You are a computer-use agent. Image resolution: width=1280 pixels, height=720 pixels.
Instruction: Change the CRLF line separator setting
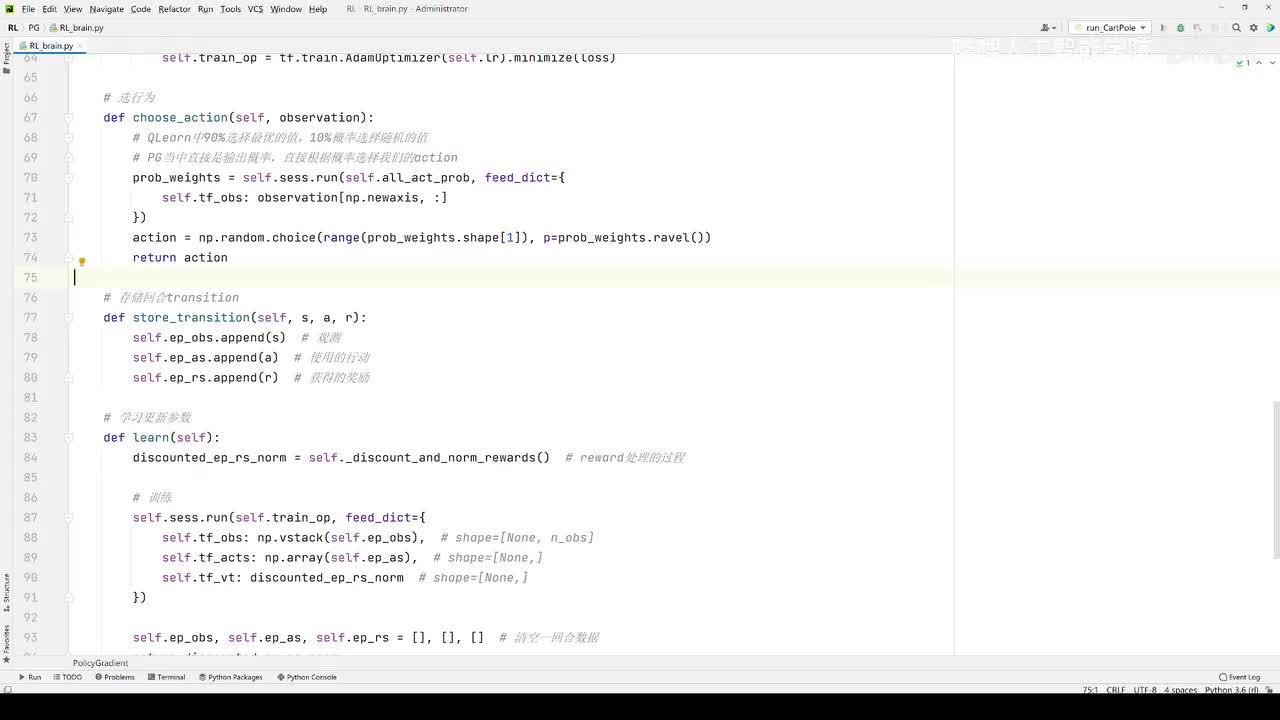[x=1116, y=690]
